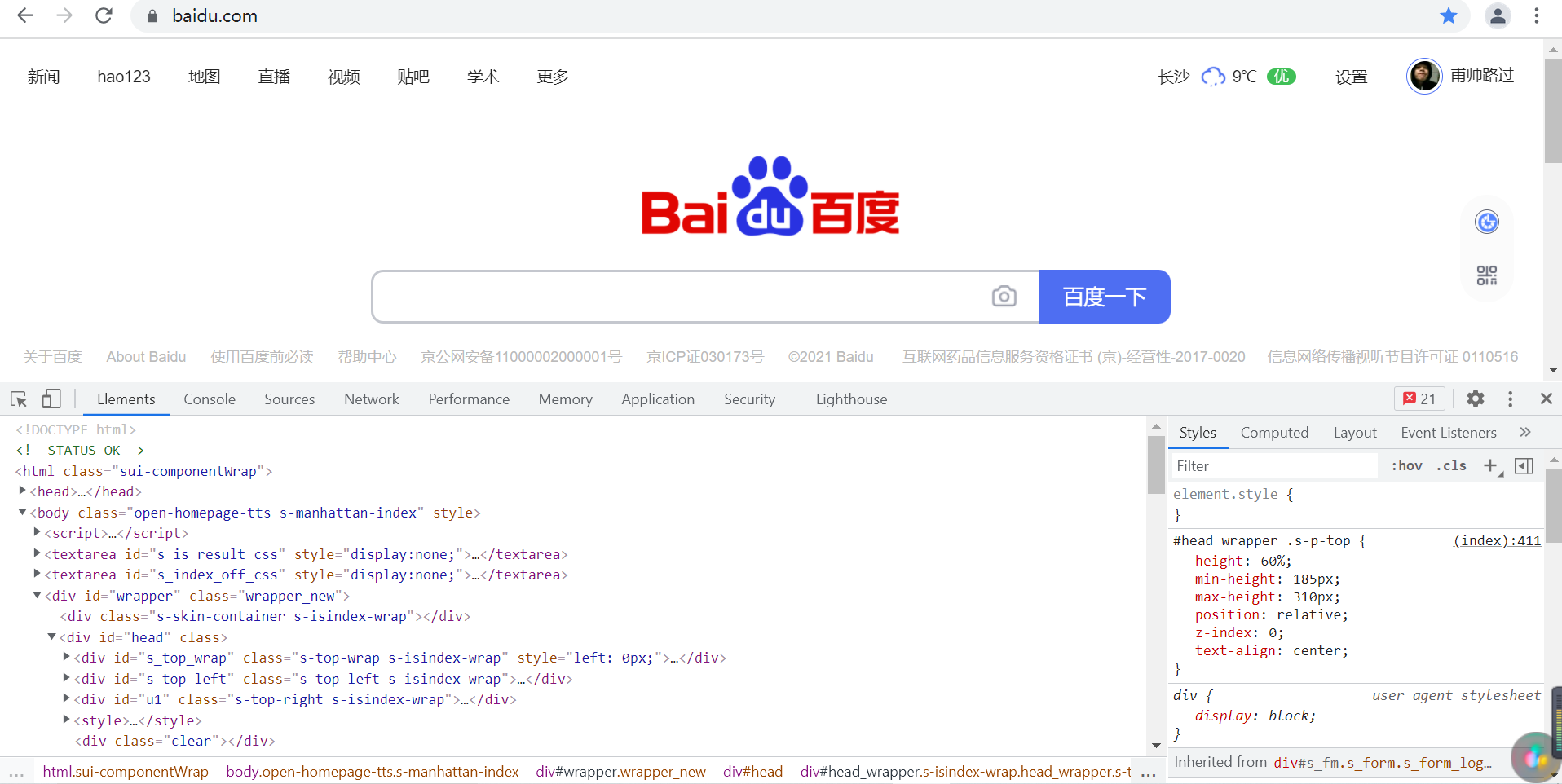Expand the div#s_top_wrap node

67,657
